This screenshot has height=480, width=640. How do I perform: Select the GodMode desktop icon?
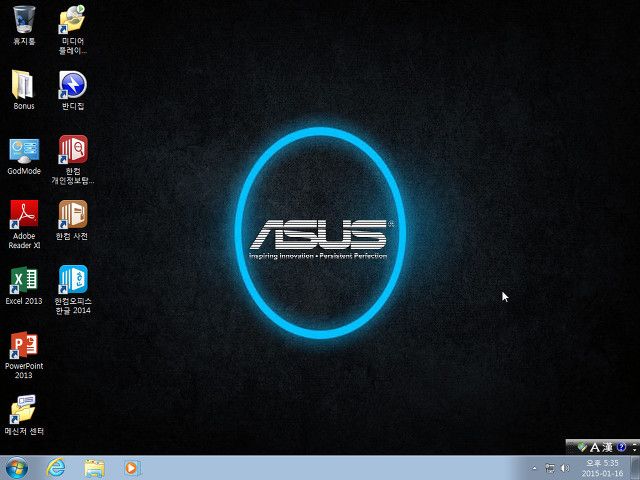coord(24,156)
